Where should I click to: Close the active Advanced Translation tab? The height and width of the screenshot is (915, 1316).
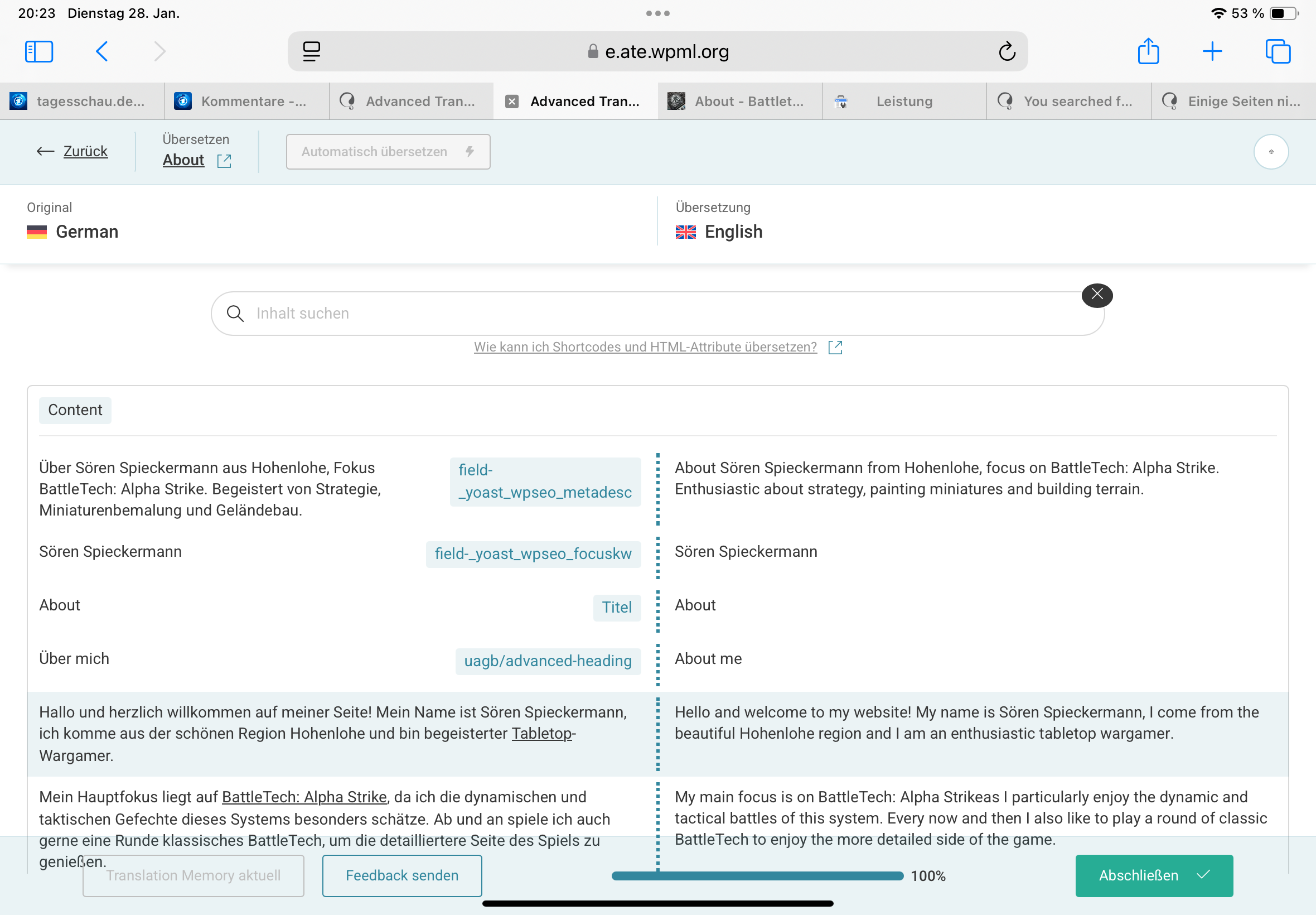(x=511, y=102)
